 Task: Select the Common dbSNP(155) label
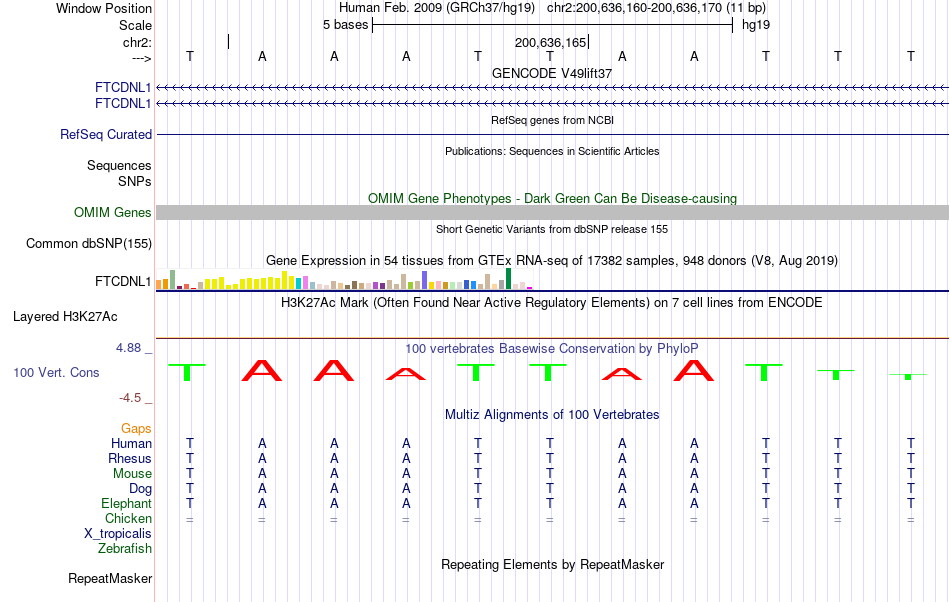point(89,243)
